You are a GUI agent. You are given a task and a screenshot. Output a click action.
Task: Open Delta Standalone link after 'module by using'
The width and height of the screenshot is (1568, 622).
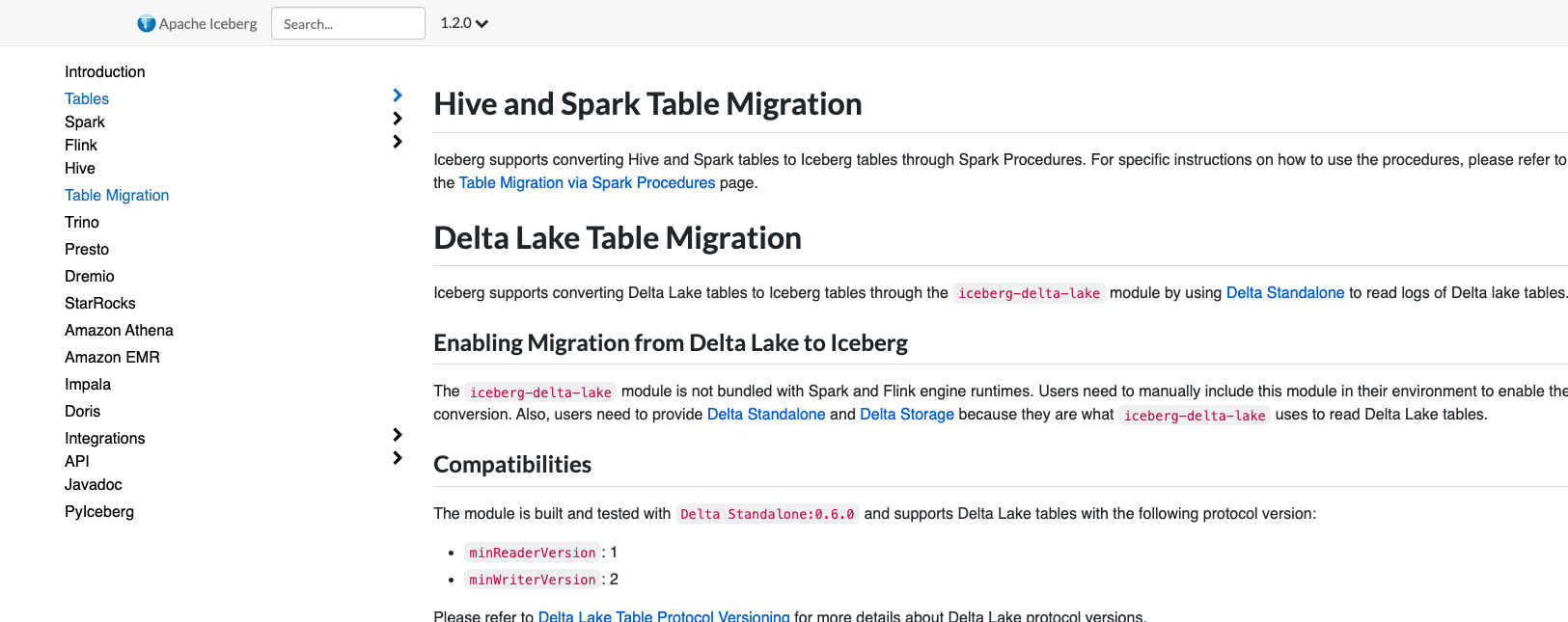tap(1285, 292)
